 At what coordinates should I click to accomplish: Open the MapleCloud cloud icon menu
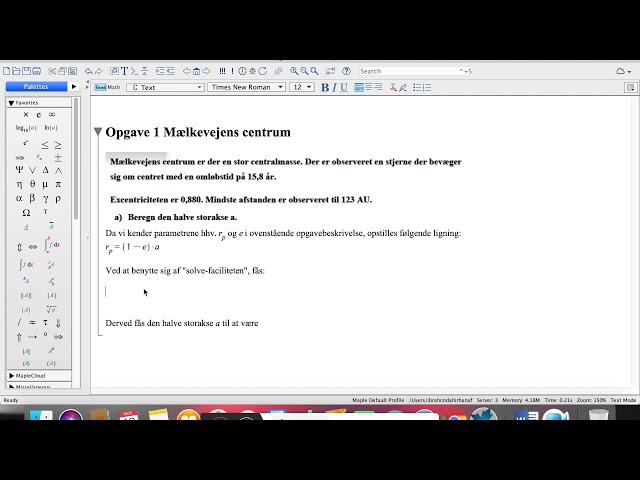[x=623, y=71]
